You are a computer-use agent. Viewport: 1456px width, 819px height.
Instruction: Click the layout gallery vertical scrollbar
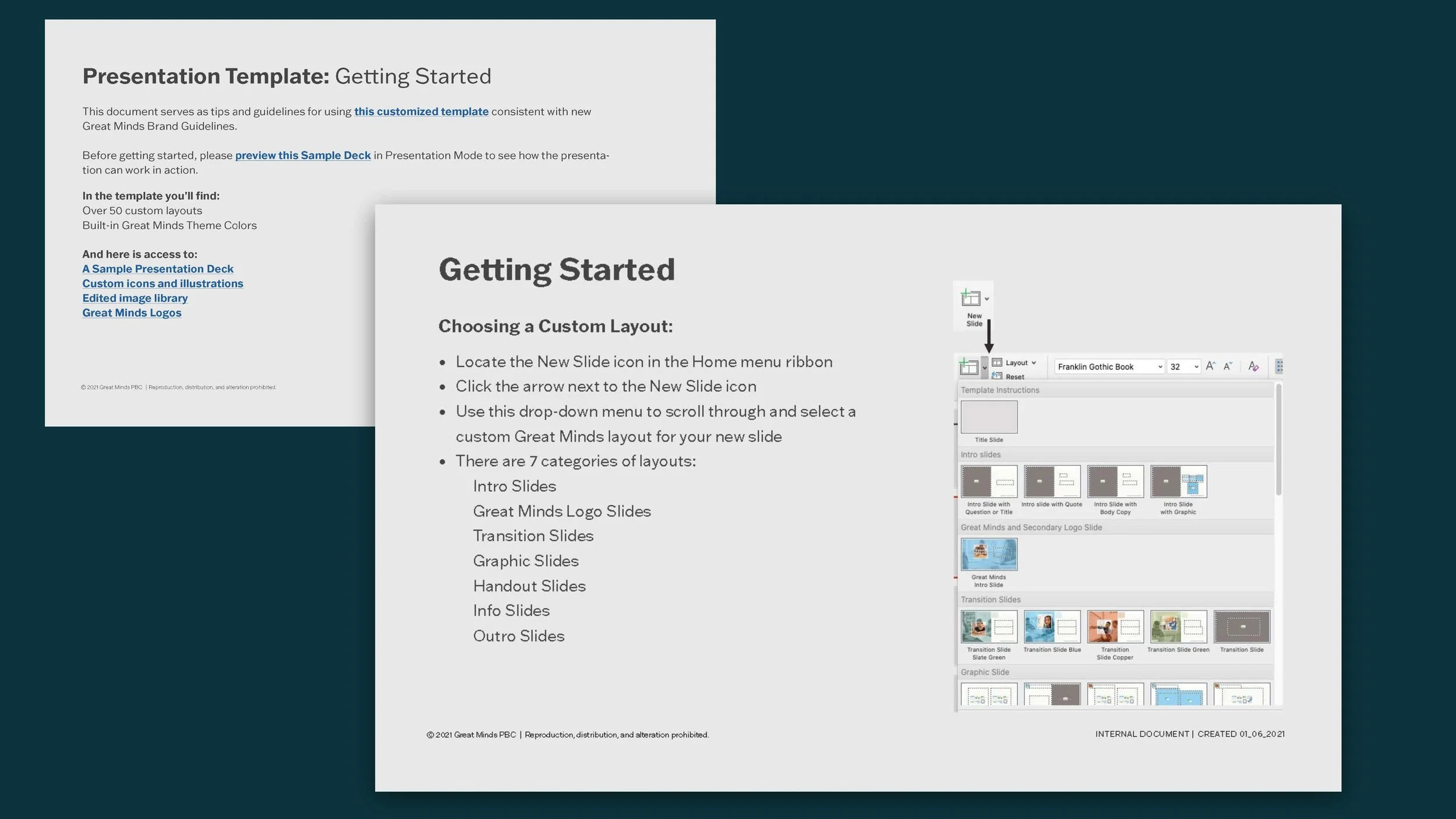click(1278, 440)
